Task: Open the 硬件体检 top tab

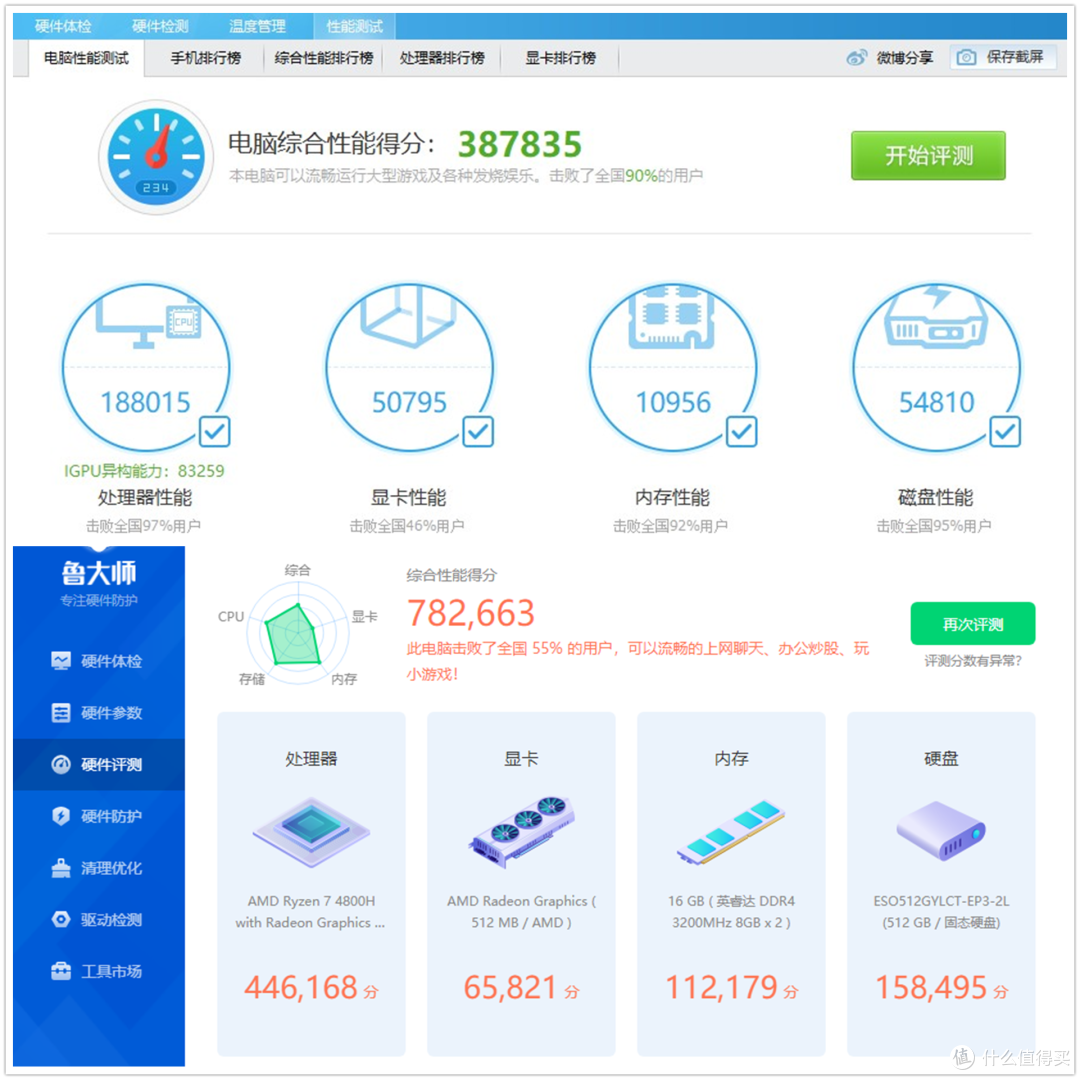Action: 63,26
